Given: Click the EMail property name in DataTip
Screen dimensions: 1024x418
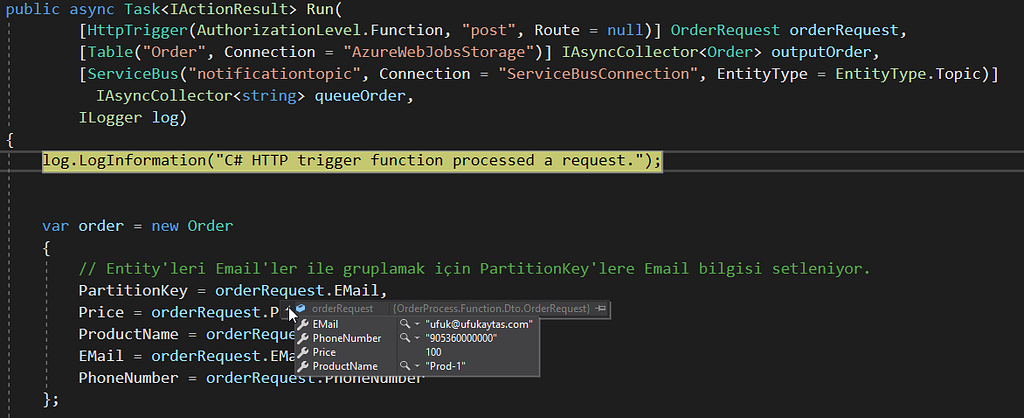Looking at the screenshot, I should coord(325,324).
